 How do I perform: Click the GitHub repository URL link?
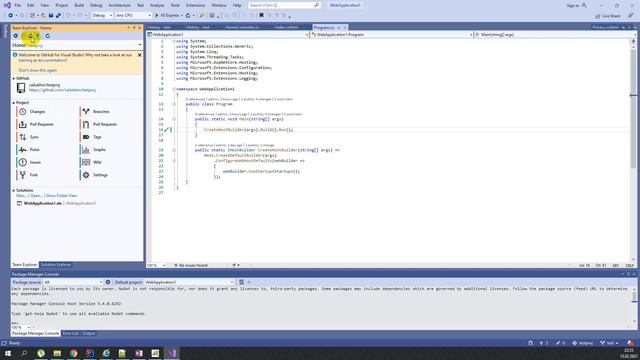62,90
